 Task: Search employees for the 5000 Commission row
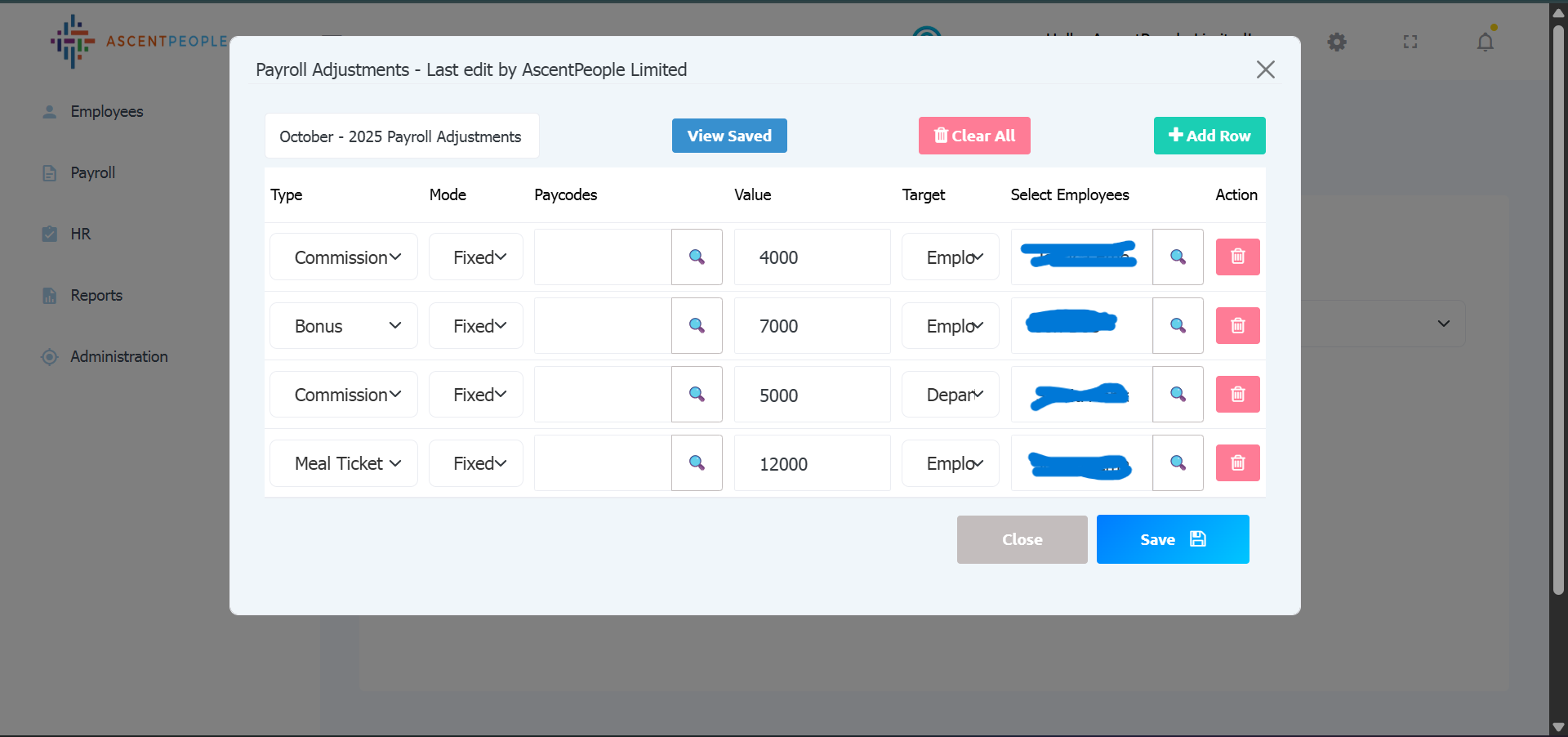1178,394
